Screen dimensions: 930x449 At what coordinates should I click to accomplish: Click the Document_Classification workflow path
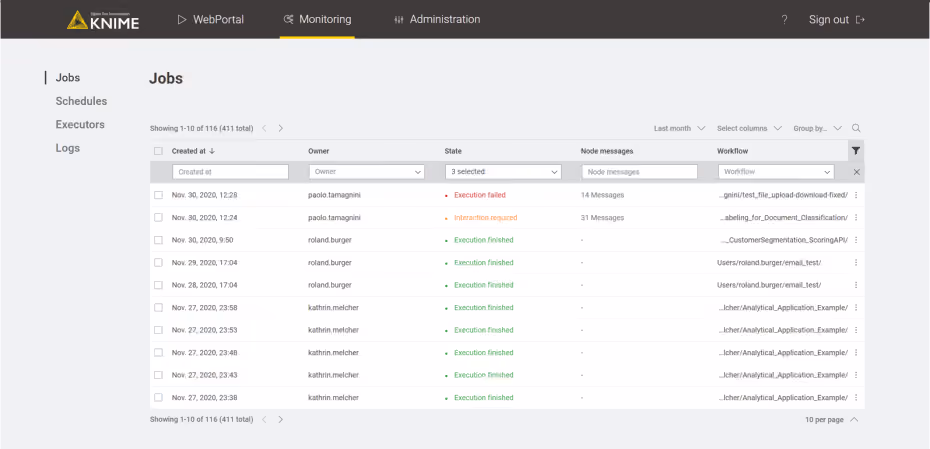[x=784, y=218]
